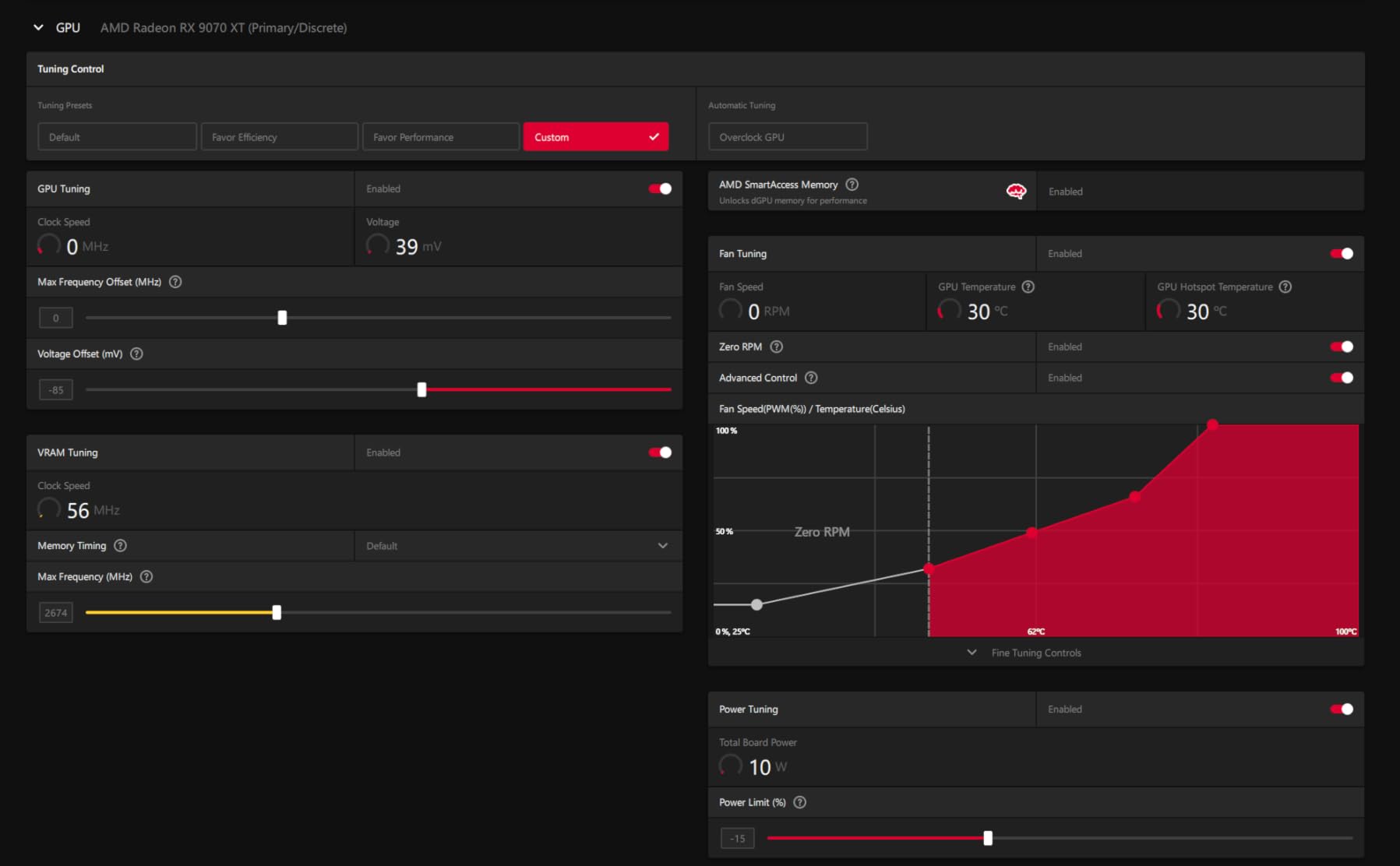Show the Memory Timing help tooltip icon
This screenshot has width=1400, height=866.
(120, 546)
